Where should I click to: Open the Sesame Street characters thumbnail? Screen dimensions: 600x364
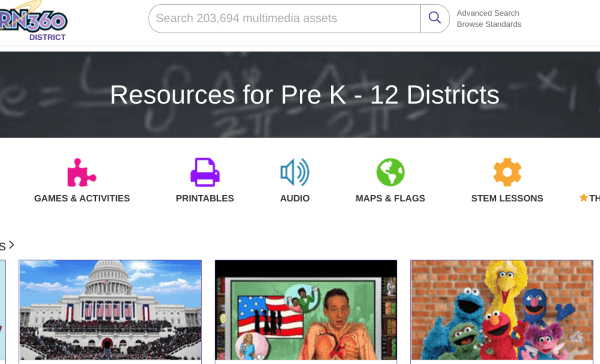tap(502, 310)
